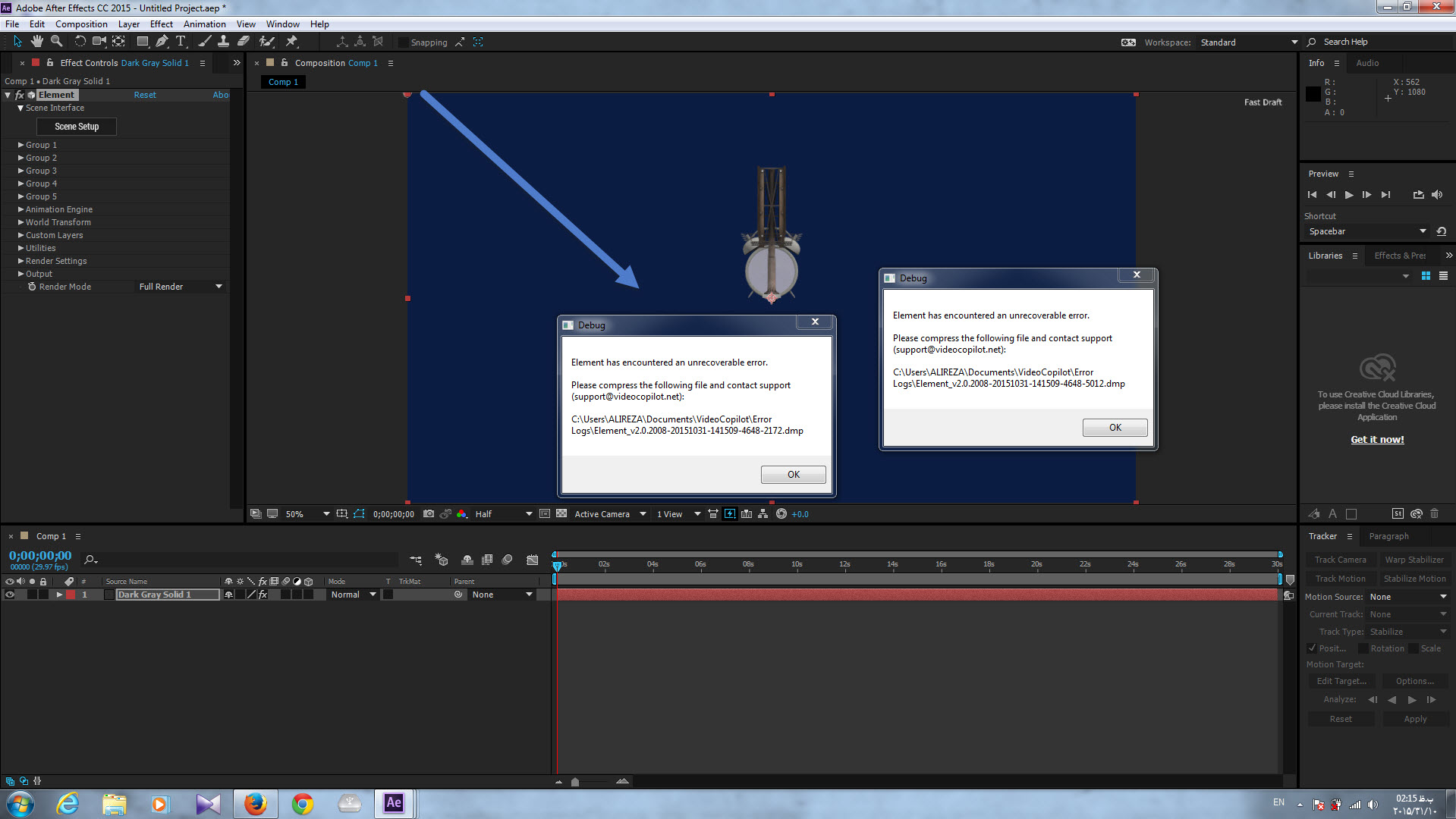
Task: Open the 50% magnification dropdown
Action: pyautogui.click(x=307, y=514)
